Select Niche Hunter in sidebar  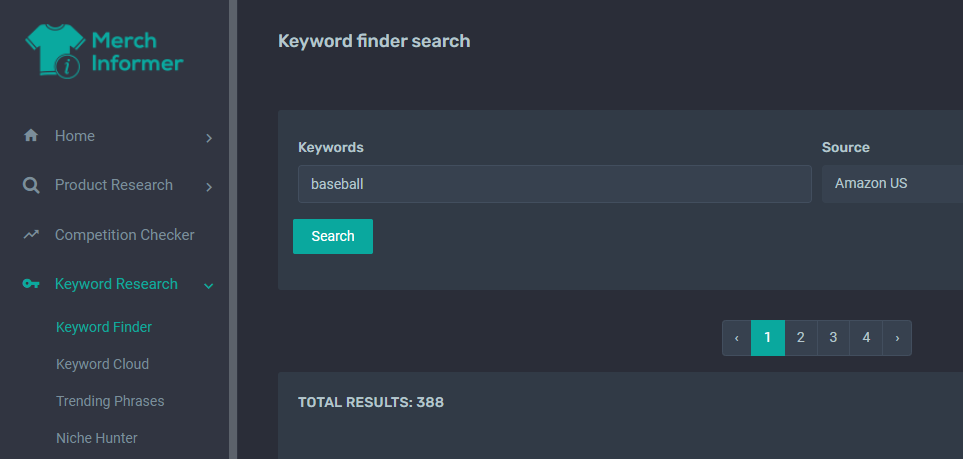(96, 438)
